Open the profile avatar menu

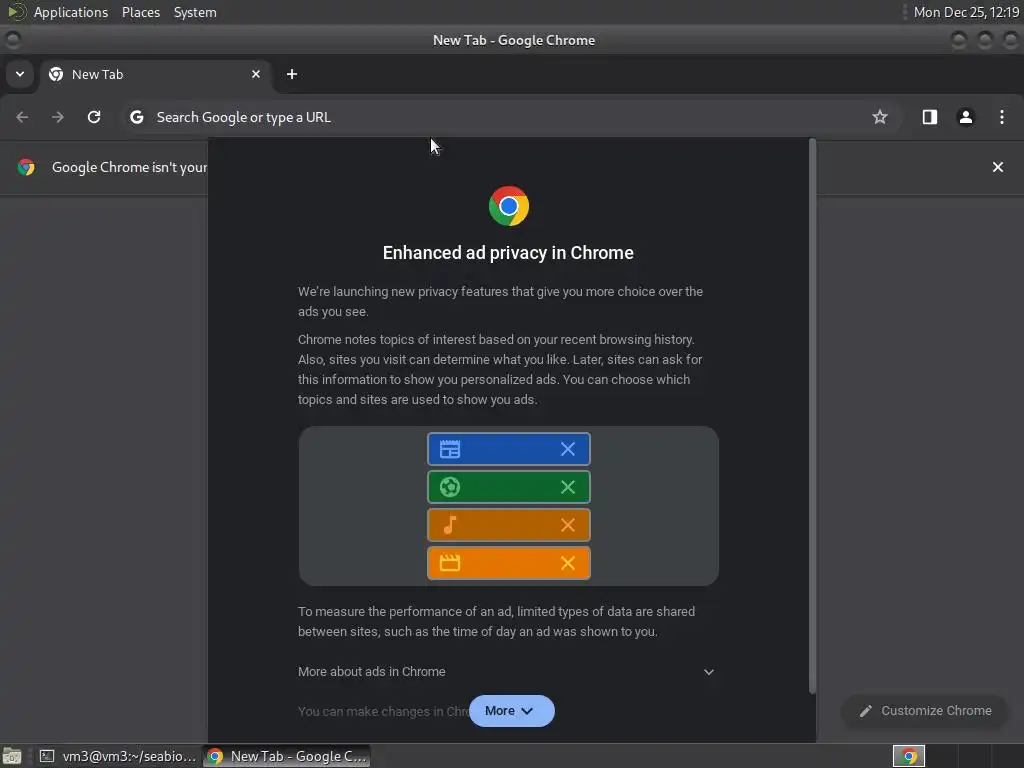pyautogui.click(x=965, y=117)
